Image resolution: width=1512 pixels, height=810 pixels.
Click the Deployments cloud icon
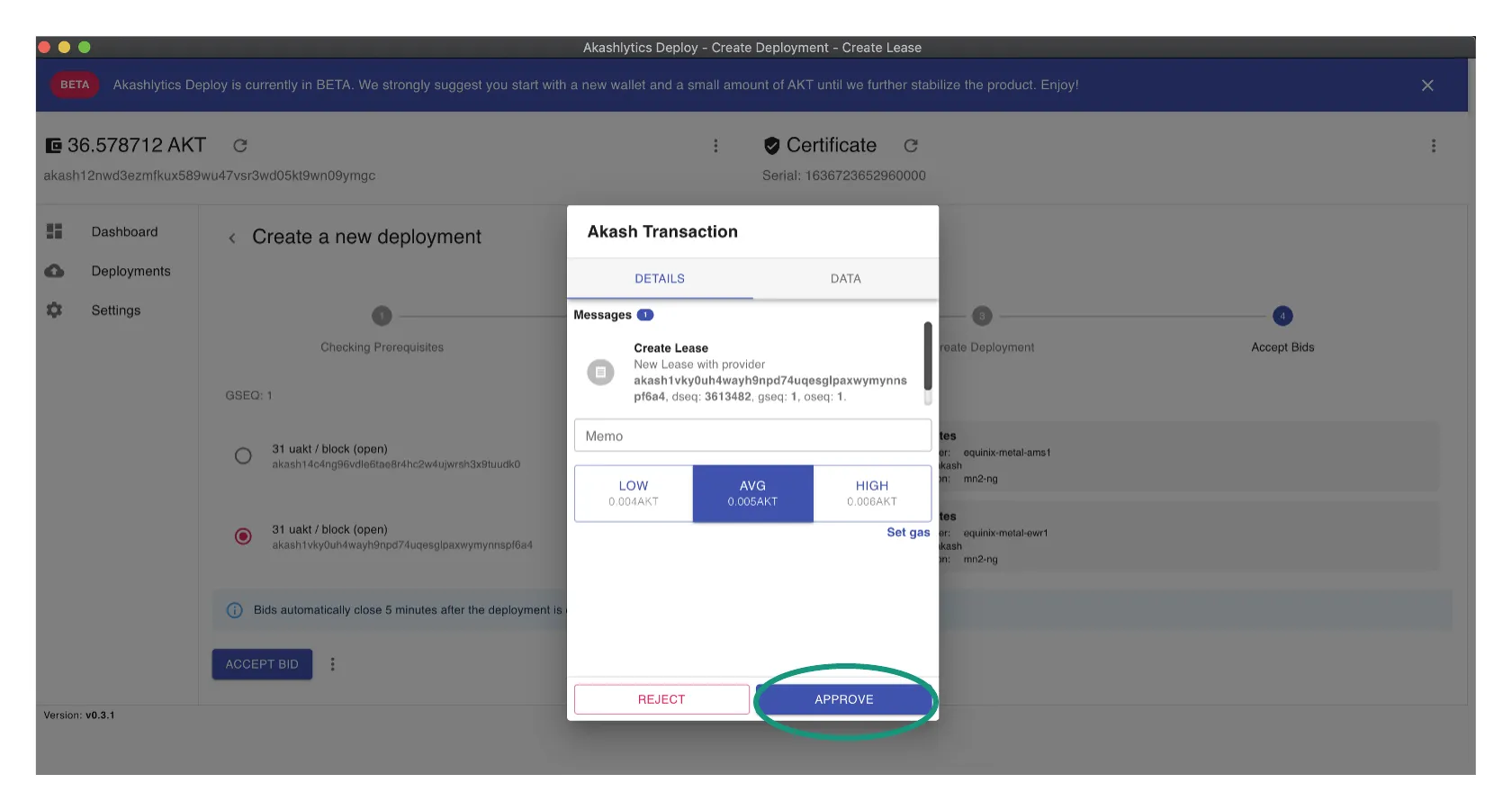[x=55, y=271]
